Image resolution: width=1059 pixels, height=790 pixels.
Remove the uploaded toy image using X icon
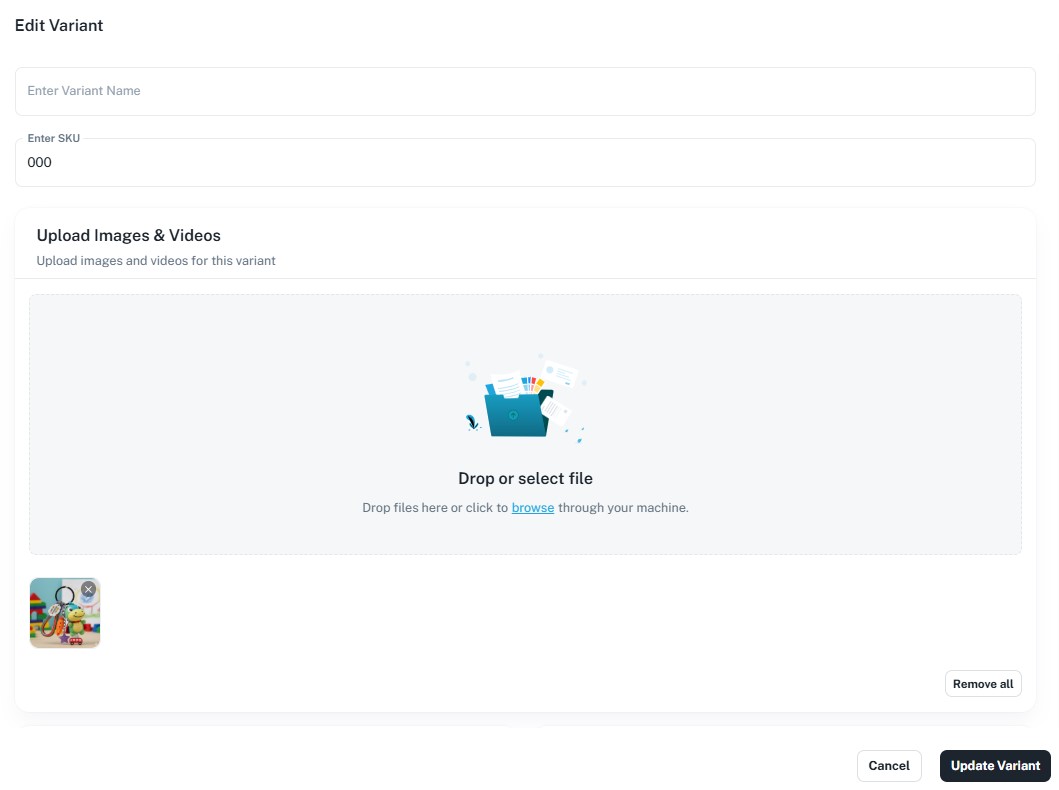88,590
